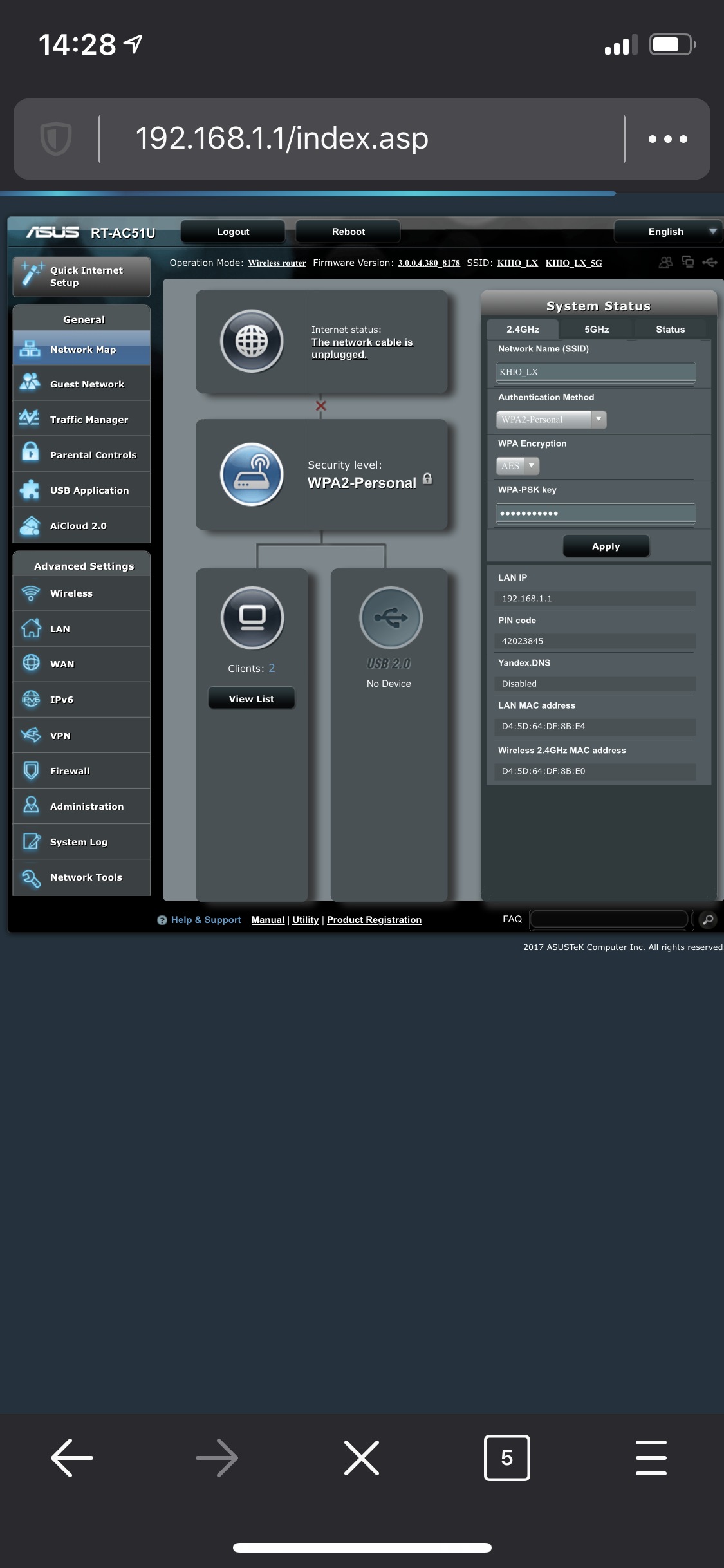Open Product Registration link
This screenshot has width=724, height=1568.
374,920
